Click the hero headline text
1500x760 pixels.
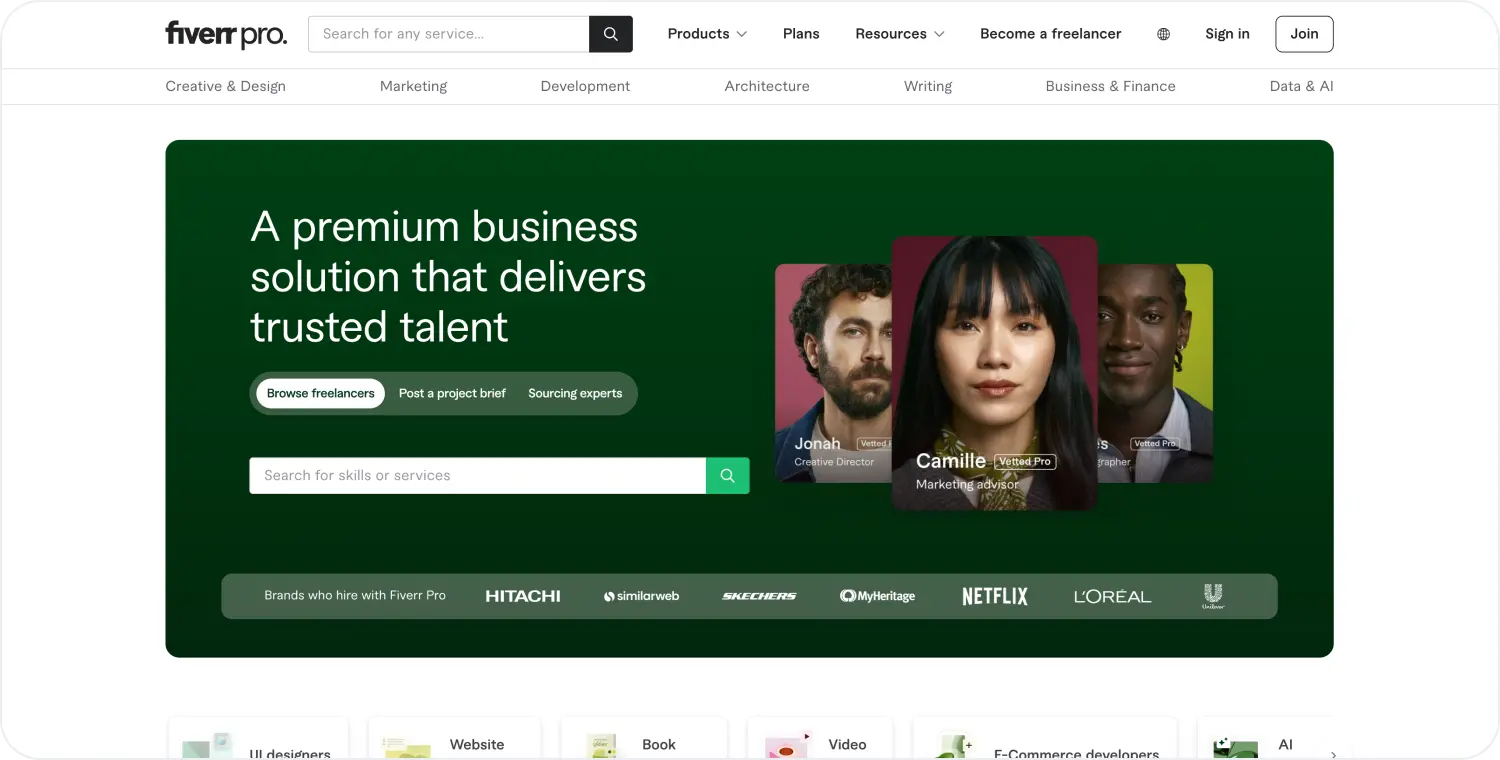pos(448,277)
